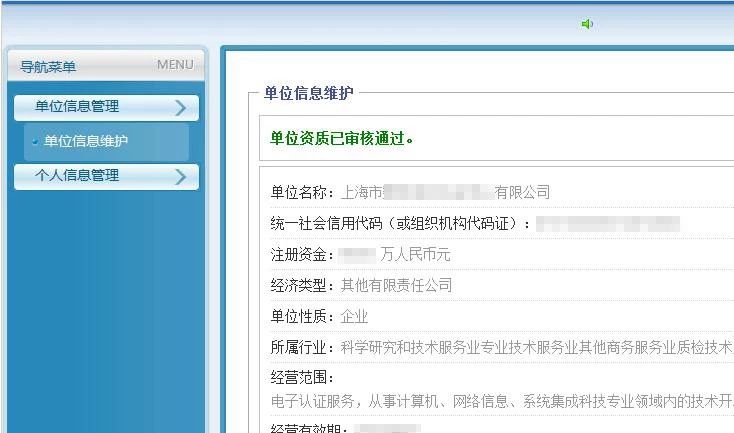
Task: Click the blue bullet beside 单位信息维护
Action: pyautogui.click(x=35, y=142)
